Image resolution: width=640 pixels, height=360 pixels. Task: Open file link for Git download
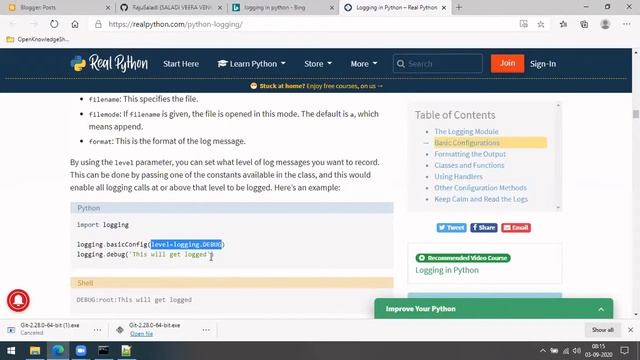point(141,333)
